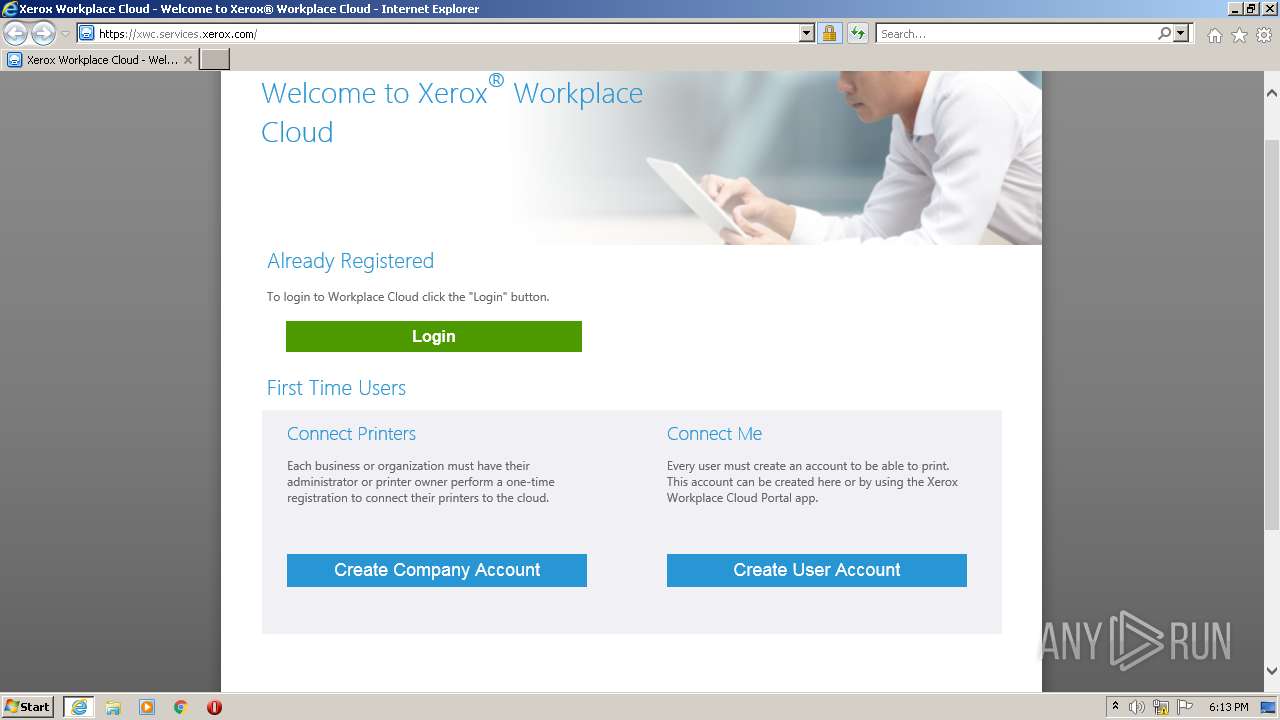The width and height of the screenshot is (1280, 720).
Task: Click the Welcome to Xerox Workplace Cloud title
Action: pos(452,112)
